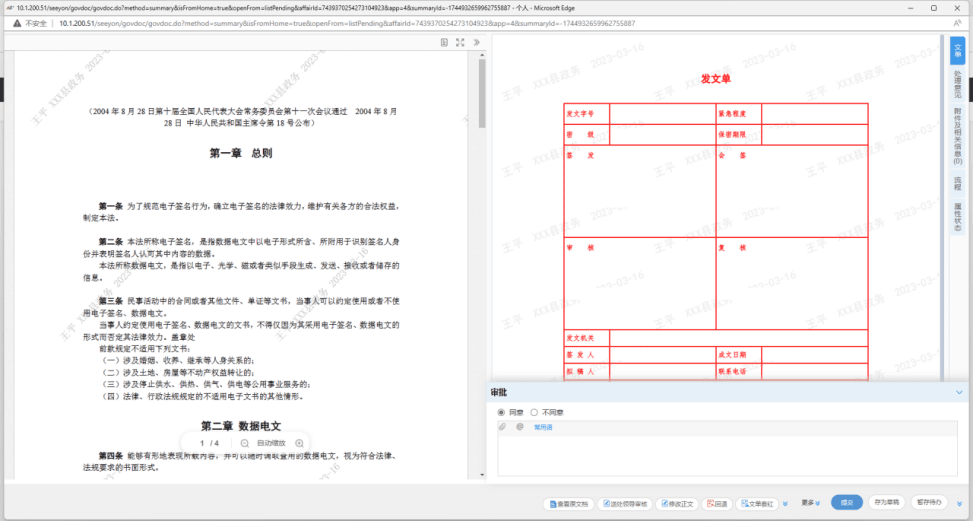Collapse the 审批 panel chevron
This screenshot has height=521, width=974.
[x=959, y=392]
